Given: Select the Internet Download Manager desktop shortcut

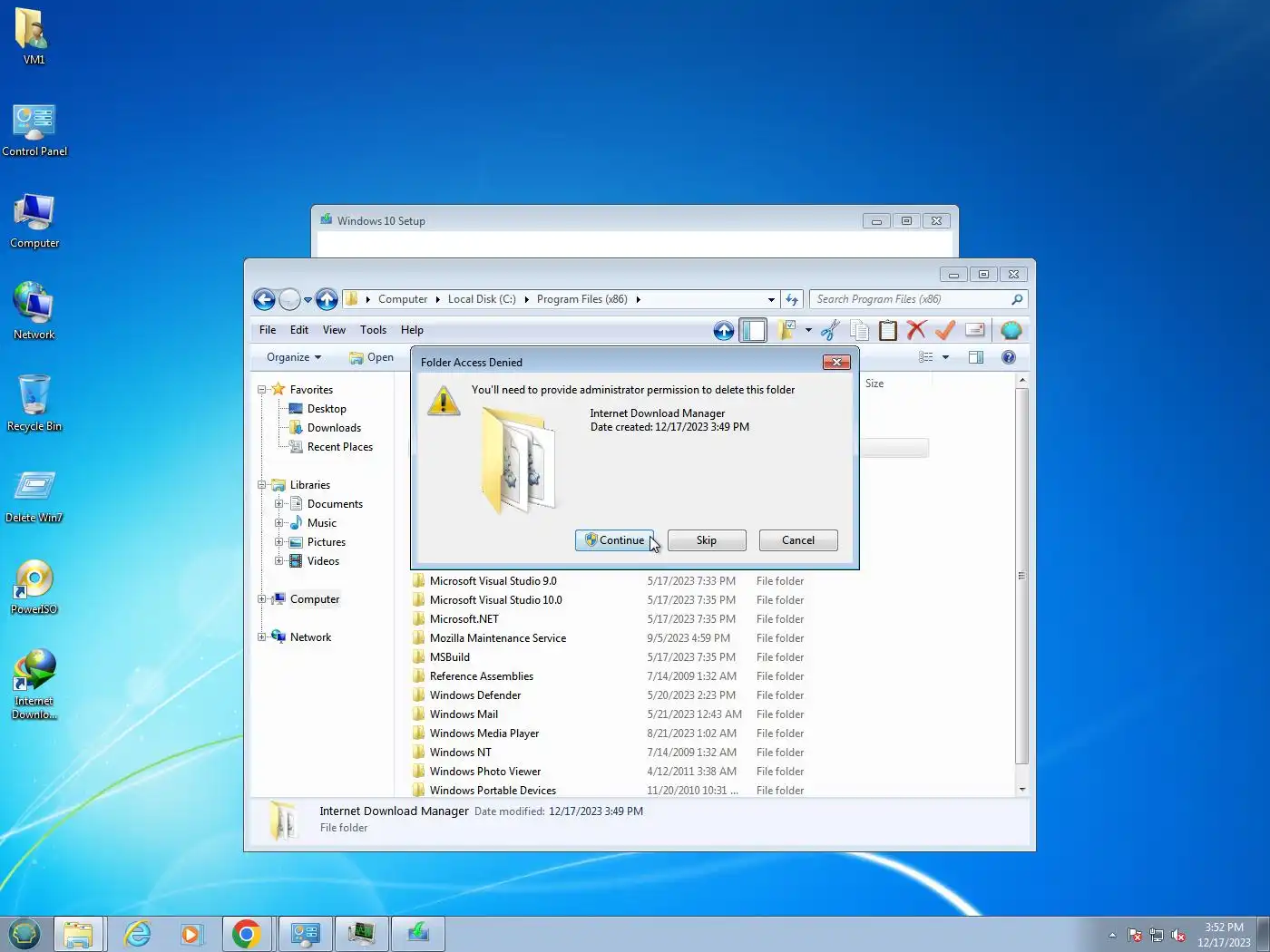Looking at the screenshot, I should [34, 685].
